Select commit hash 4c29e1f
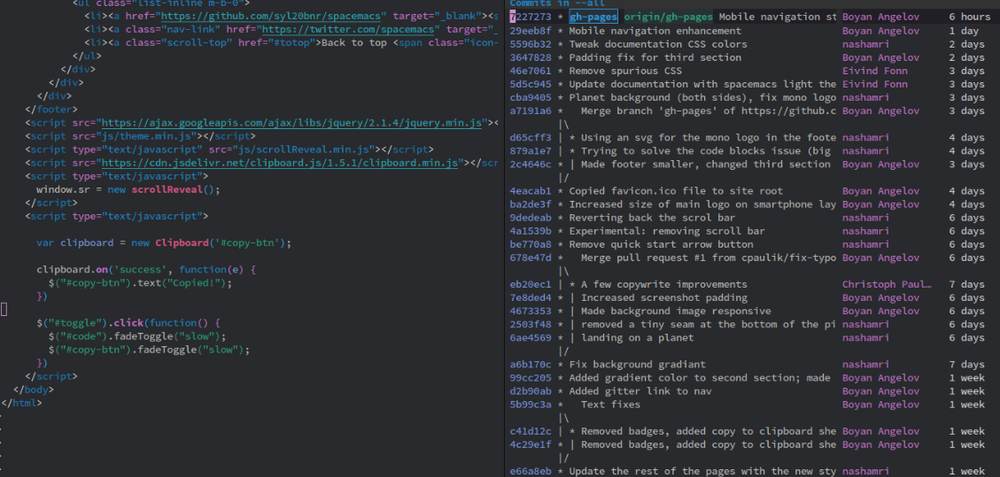Screen dimensions: 1000x477 point(531,446)
